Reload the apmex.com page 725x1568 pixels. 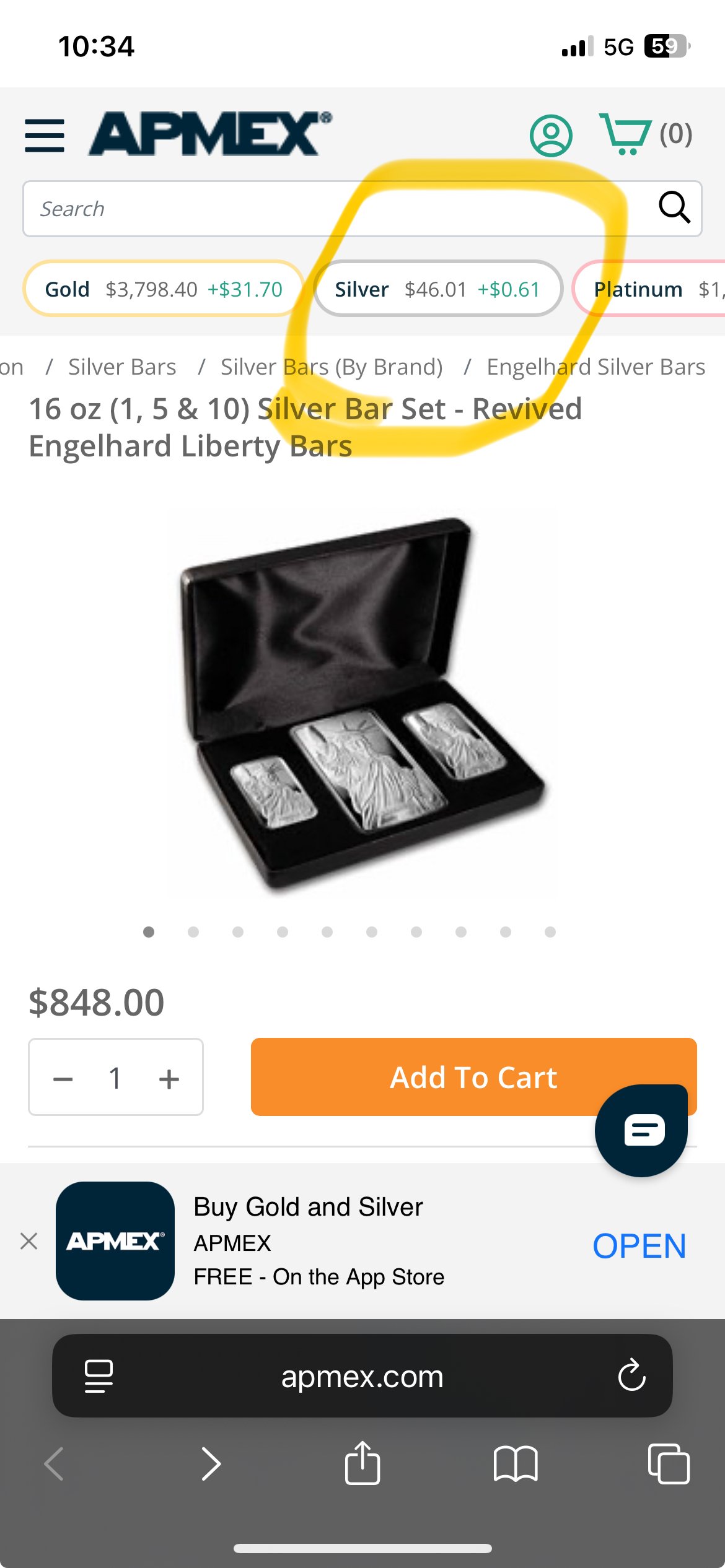pyautogui.click(x=631, y=1375)
